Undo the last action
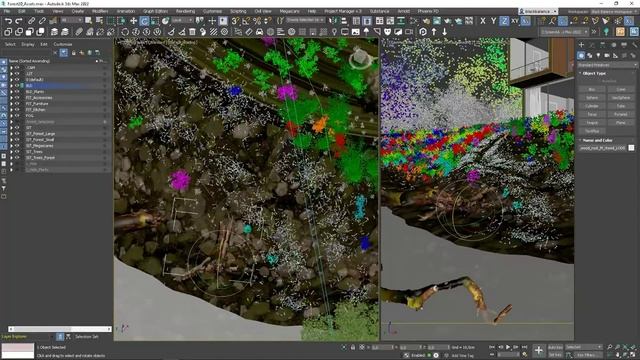The height and width of the screenshot is (360, 640). pyautogui.click(x=8, y=20)
